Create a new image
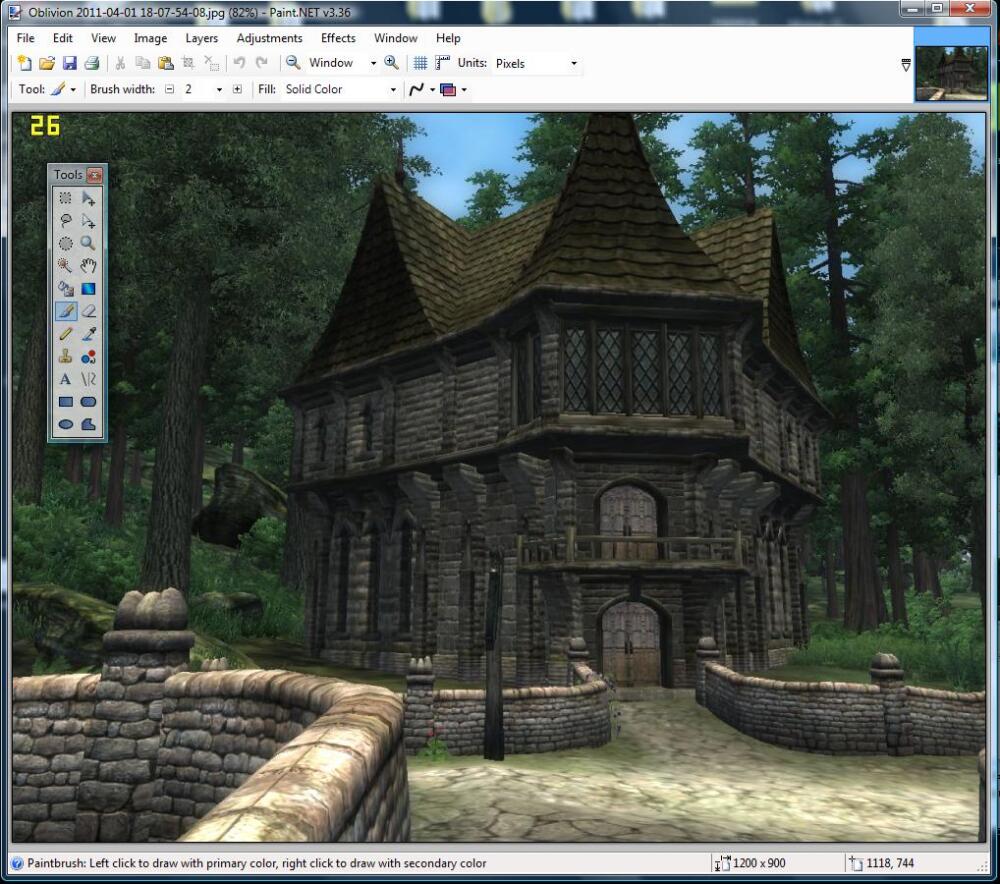The height and width of the screenshot is (884, 1000). [x=24, y=63]
